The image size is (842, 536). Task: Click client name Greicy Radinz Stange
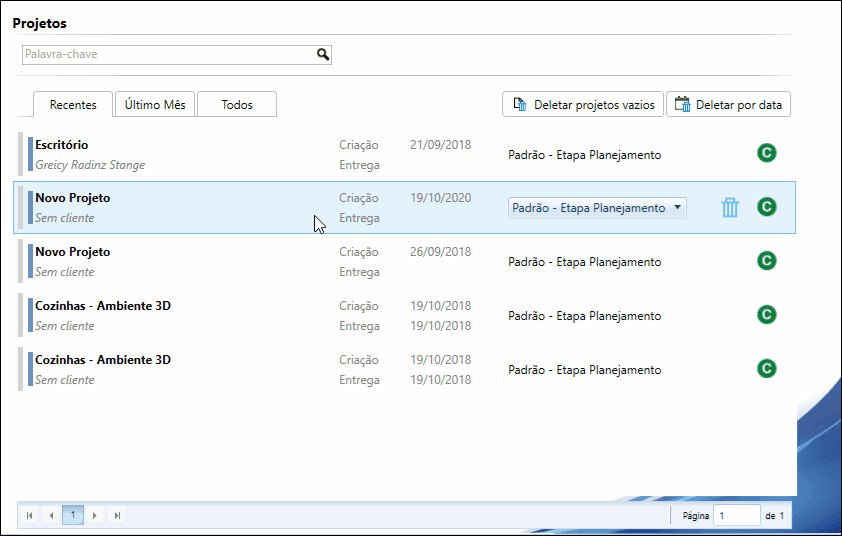point(90,165)
